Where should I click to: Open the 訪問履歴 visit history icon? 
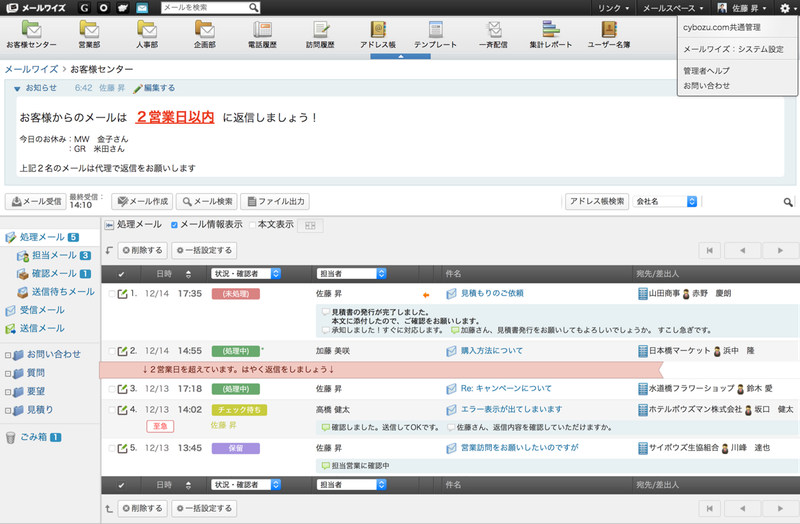tap(320, 34)
